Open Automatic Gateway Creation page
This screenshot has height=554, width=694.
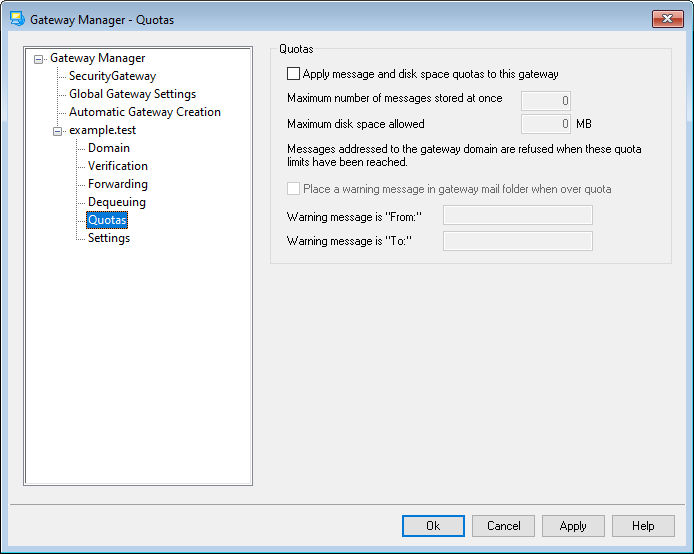coord(144,112)
